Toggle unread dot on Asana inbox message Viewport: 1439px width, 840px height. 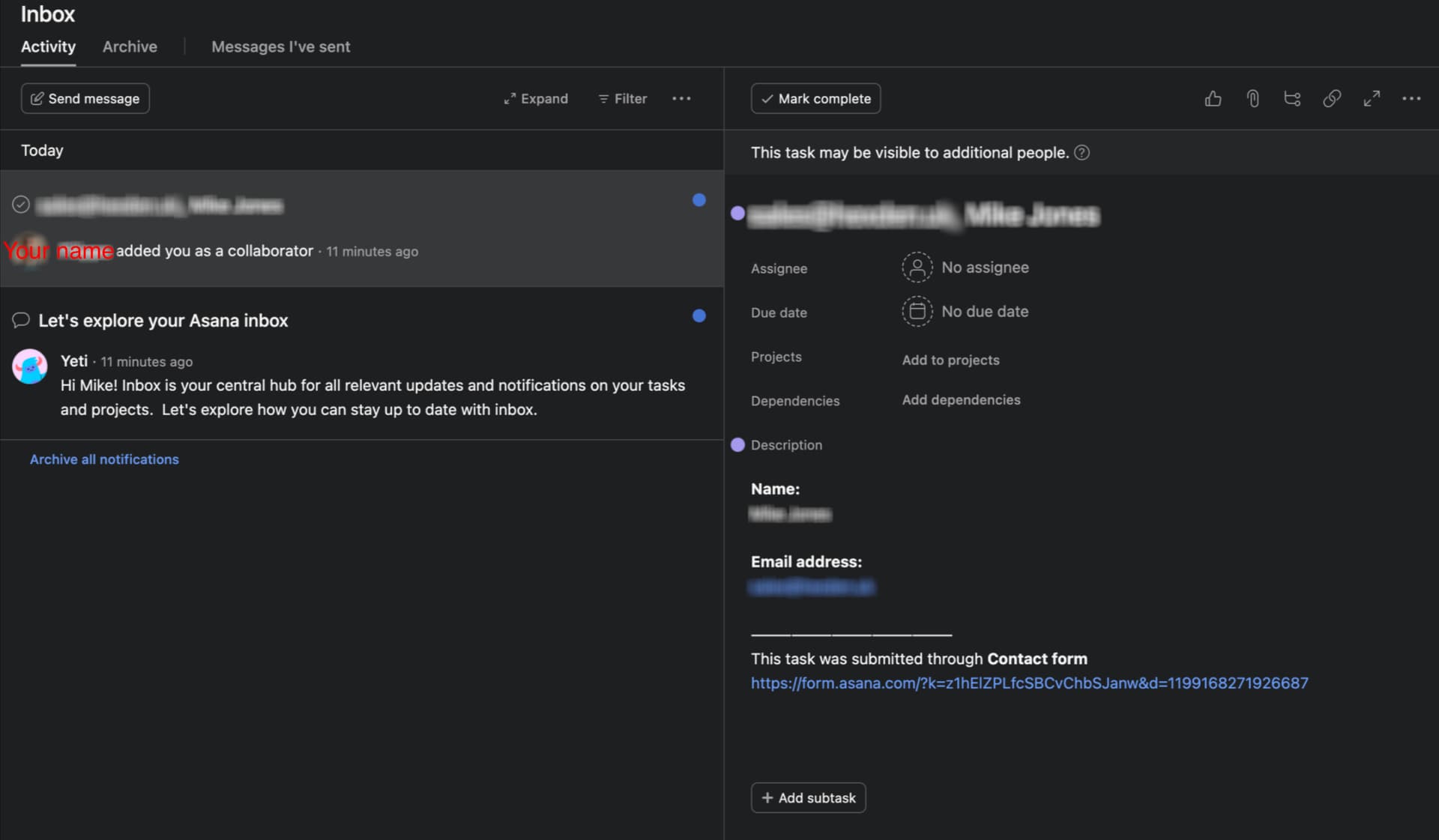tap(699, 316)
